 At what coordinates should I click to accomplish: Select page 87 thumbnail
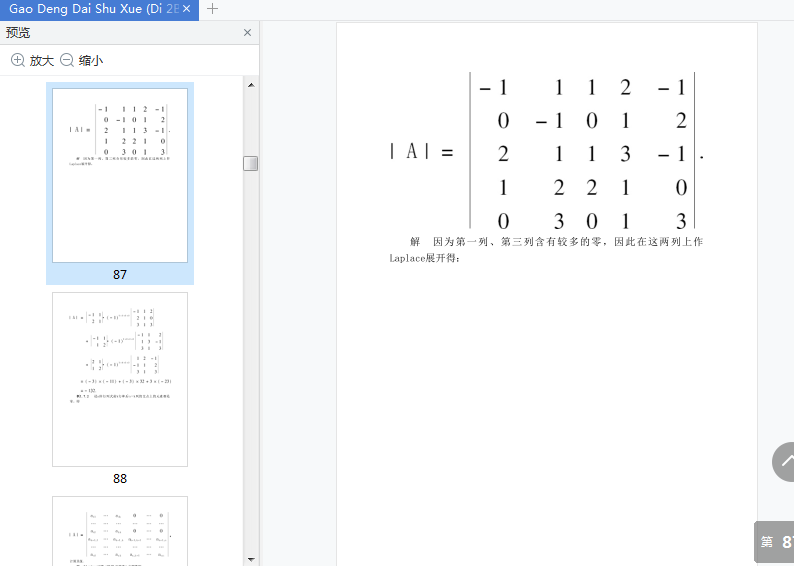120,175
